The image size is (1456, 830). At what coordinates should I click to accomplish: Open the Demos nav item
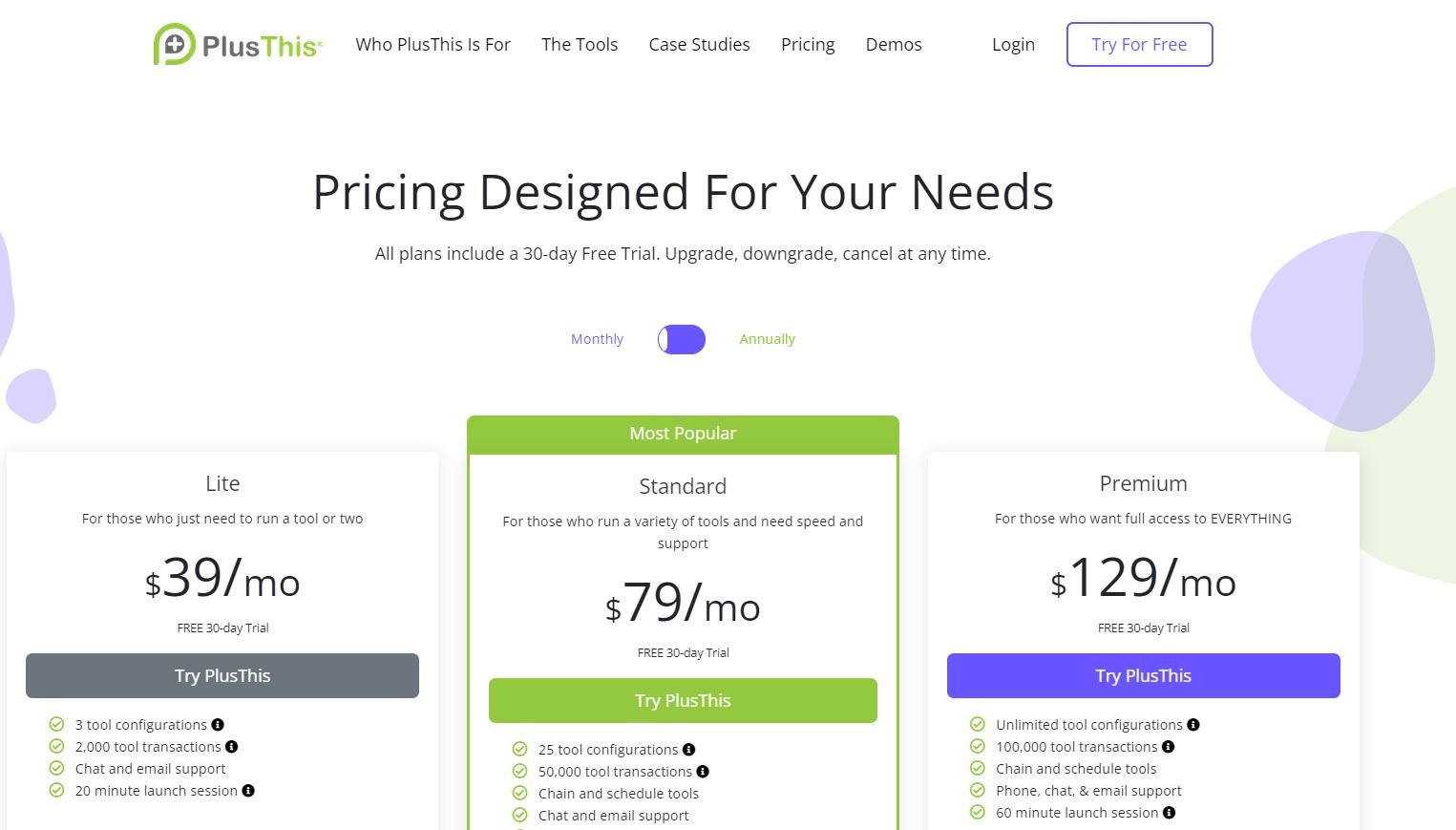(x=894, y=45)
